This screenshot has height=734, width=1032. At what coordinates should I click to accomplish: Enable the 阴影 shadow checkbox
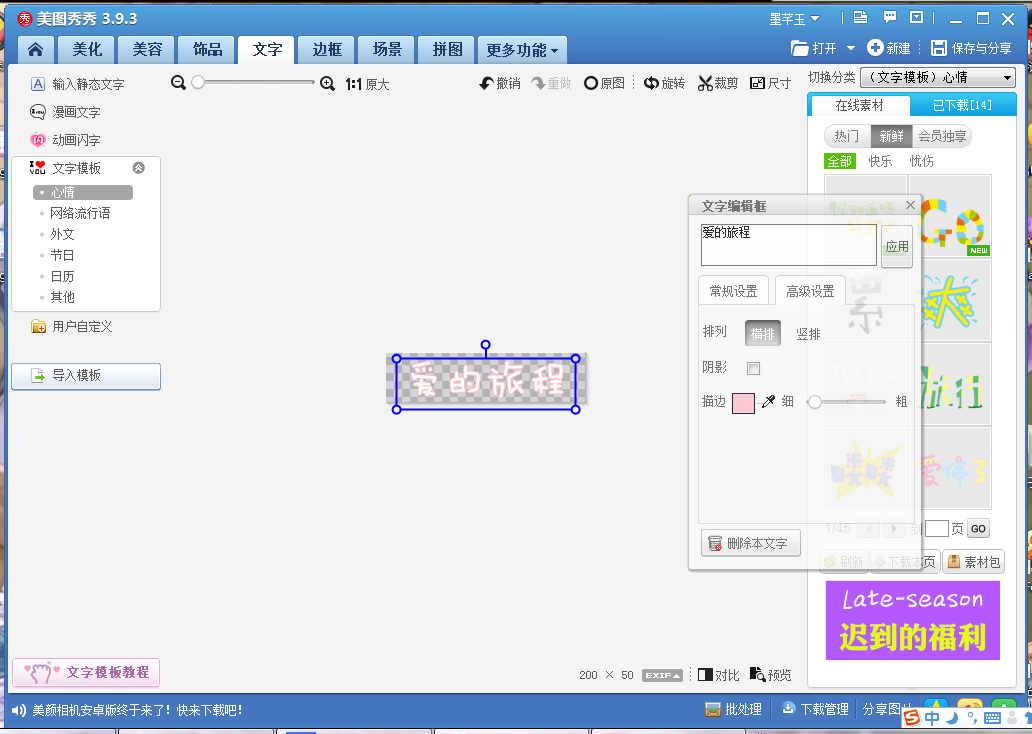pyautogui.click(x=754, y=368)
